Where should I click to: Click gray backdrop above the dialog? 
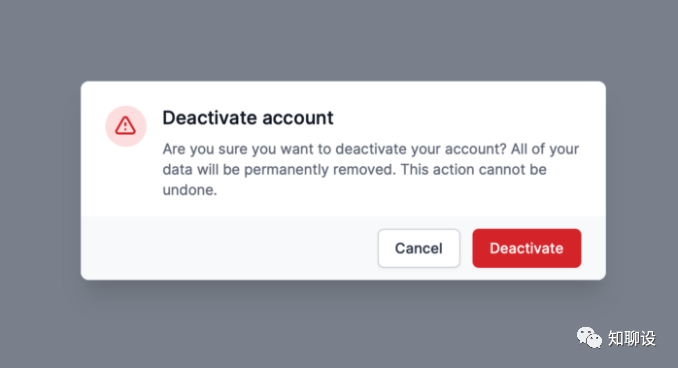click(x=339, y=40)
